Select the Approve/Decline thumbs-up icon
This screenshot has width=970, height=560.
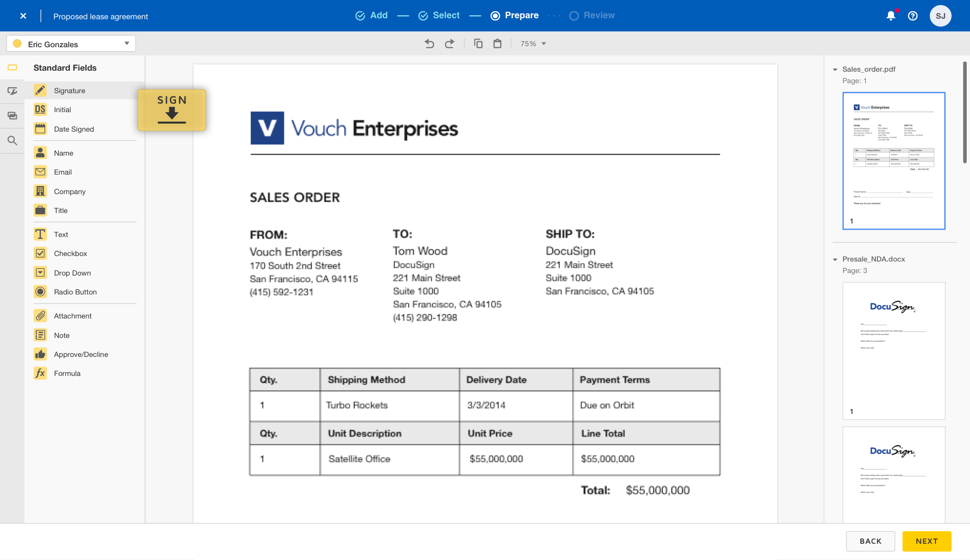[40, 354]
